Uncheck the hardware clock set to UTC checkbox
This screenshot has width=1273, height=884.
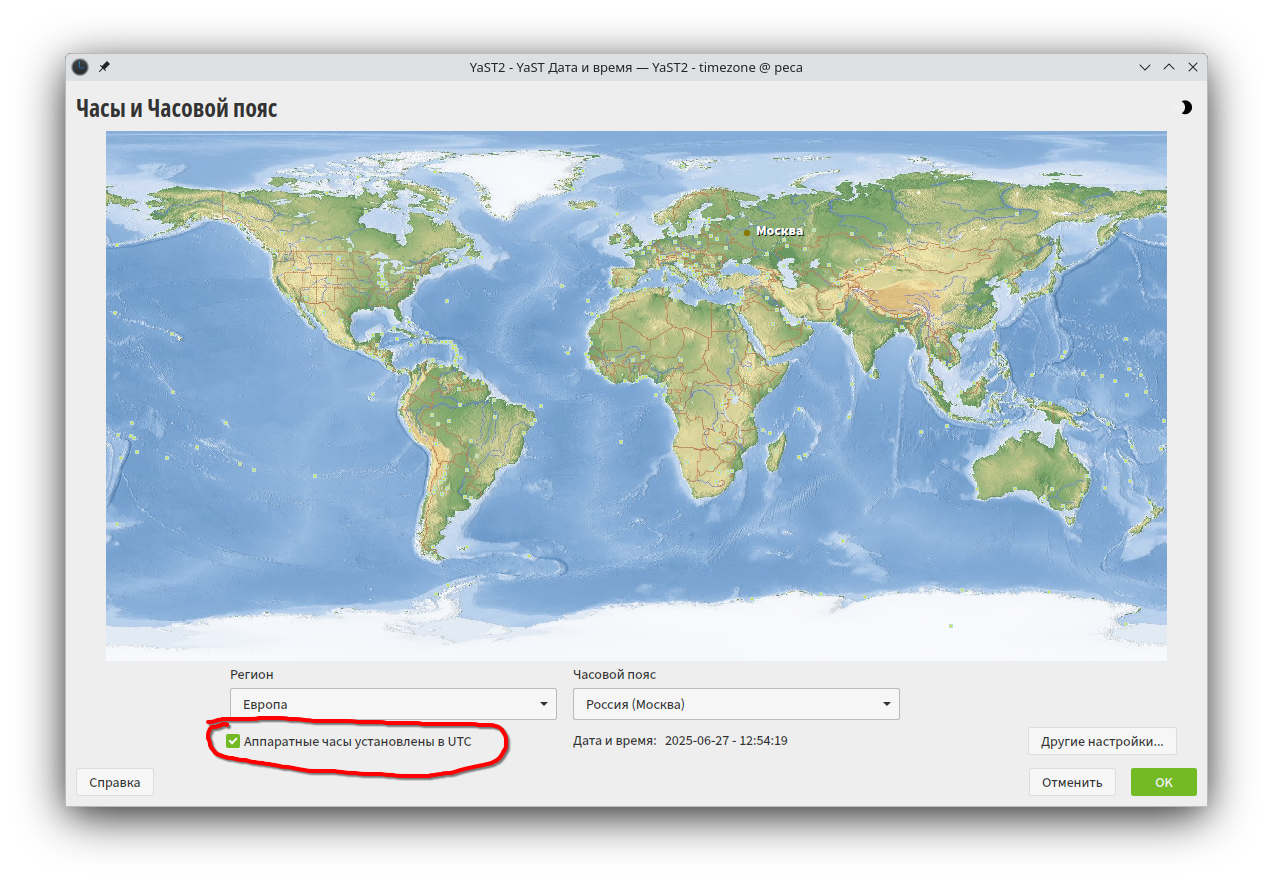[x=233, y=741]
